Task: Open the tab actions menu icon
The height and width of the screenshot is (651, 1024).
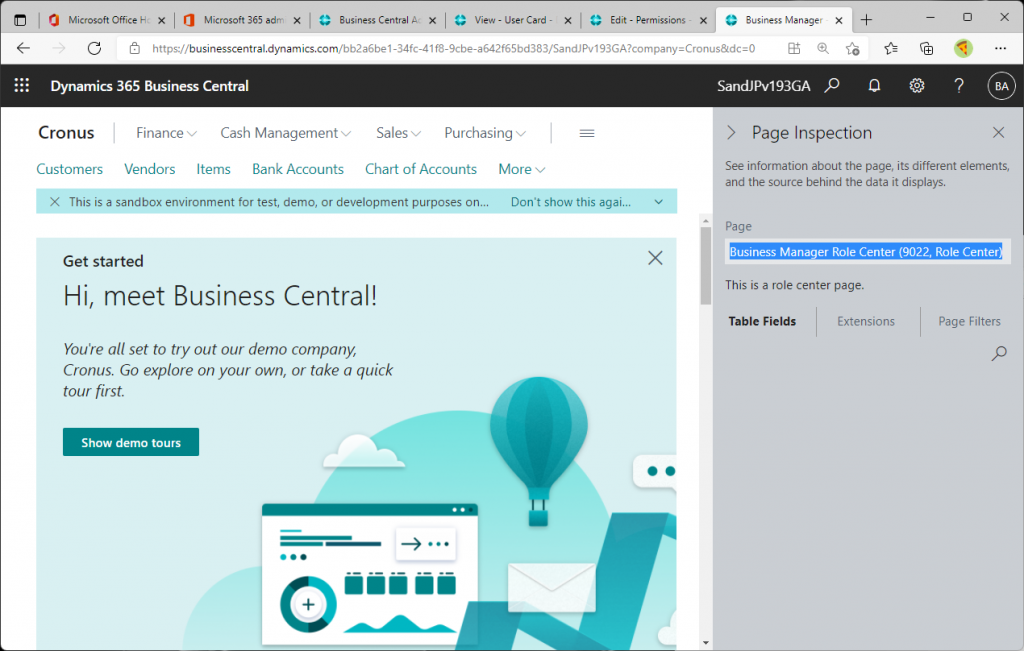Action: pos(20,20)
